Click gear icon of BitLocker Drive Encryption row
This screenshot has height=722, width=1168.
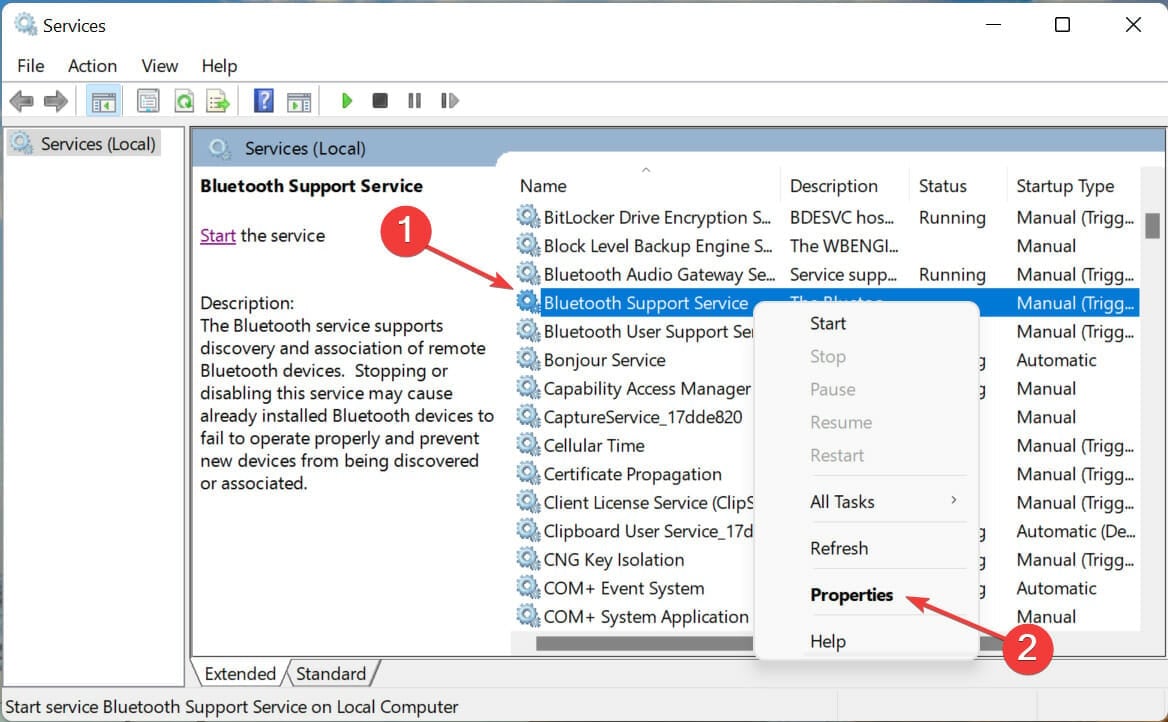[x=528, y=217]
